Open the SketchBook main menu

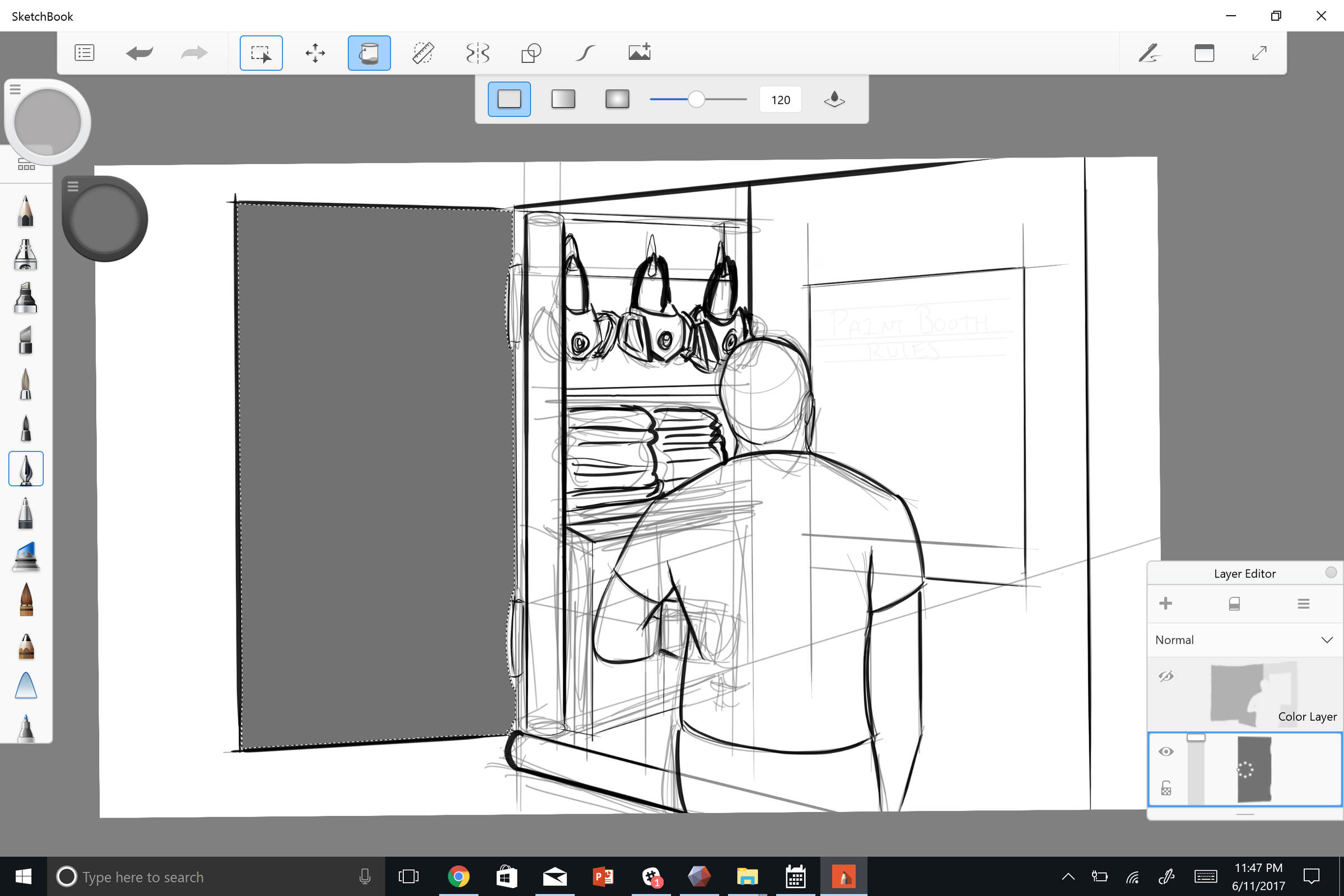(x=85, y=53)
